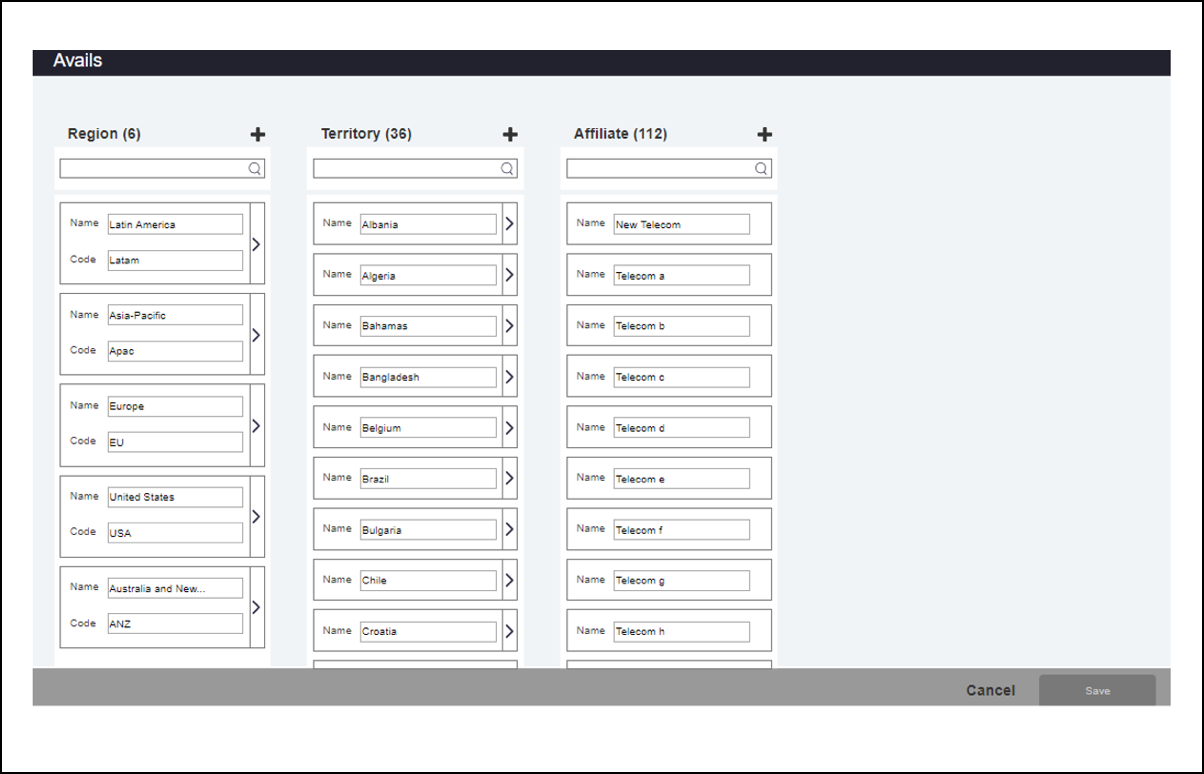Click the Bangladesh territory name field
The height and width of the screenshot is (774, 1204).
click(x=428, y=377)
